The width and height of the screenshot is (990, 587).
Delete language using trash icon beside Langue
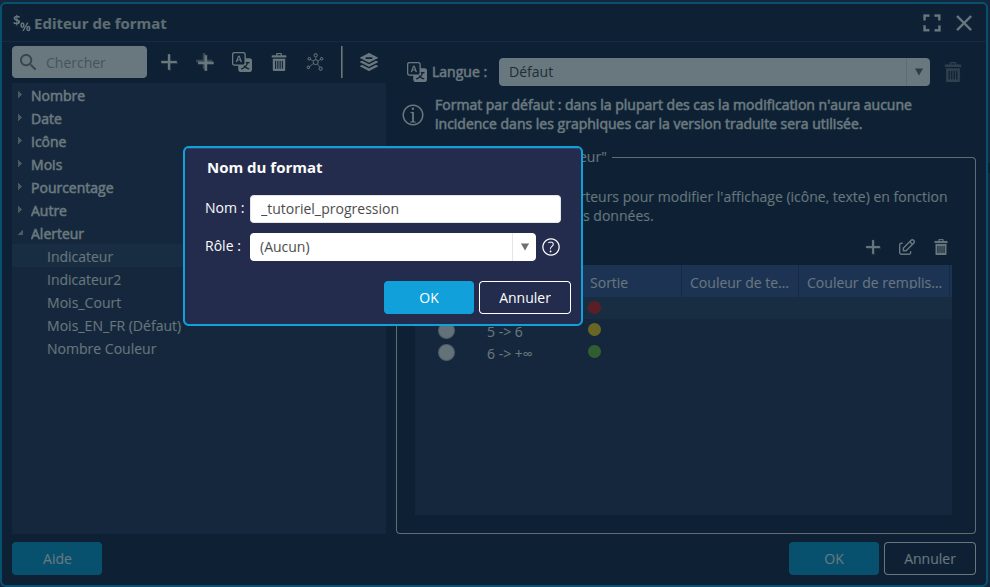[x=953, y=72]
